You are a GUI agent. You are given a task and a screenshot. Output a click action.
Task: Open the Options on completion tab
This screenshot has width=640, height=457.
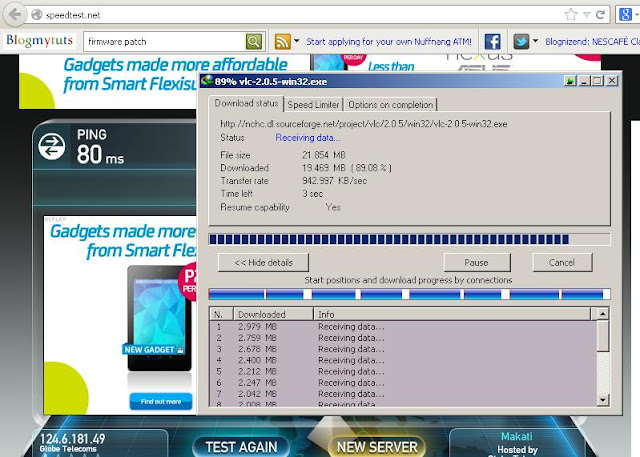coord(390,105)
